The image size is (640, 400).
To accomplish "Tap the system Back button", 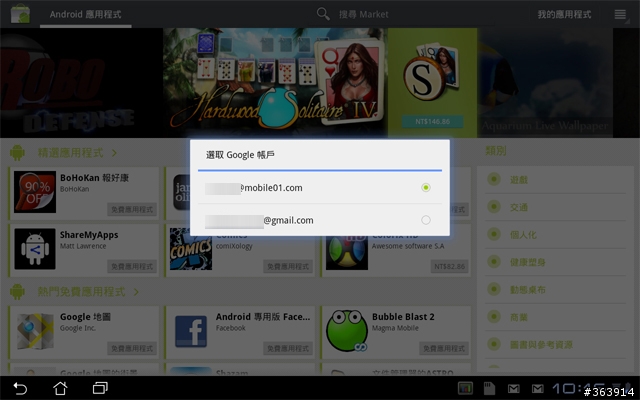I will [20, 388].
